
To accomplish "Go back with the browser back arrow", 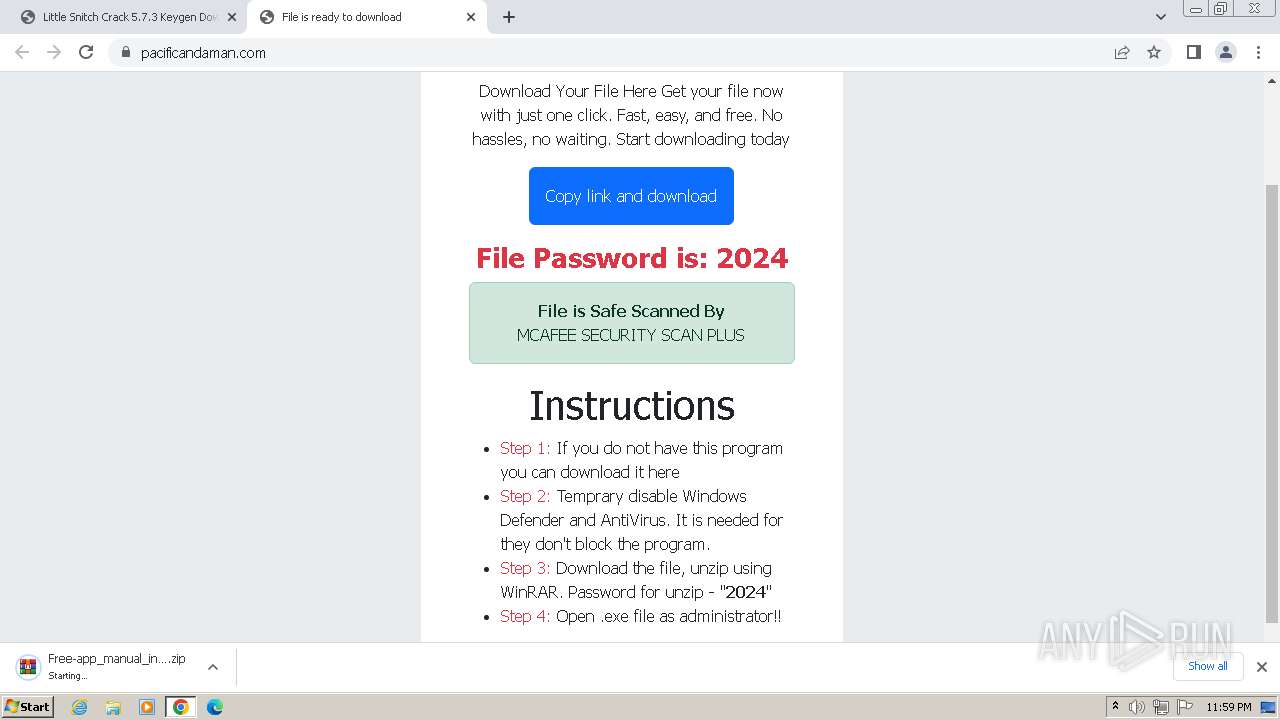I will pyautogui.click(x=22, y=52).
